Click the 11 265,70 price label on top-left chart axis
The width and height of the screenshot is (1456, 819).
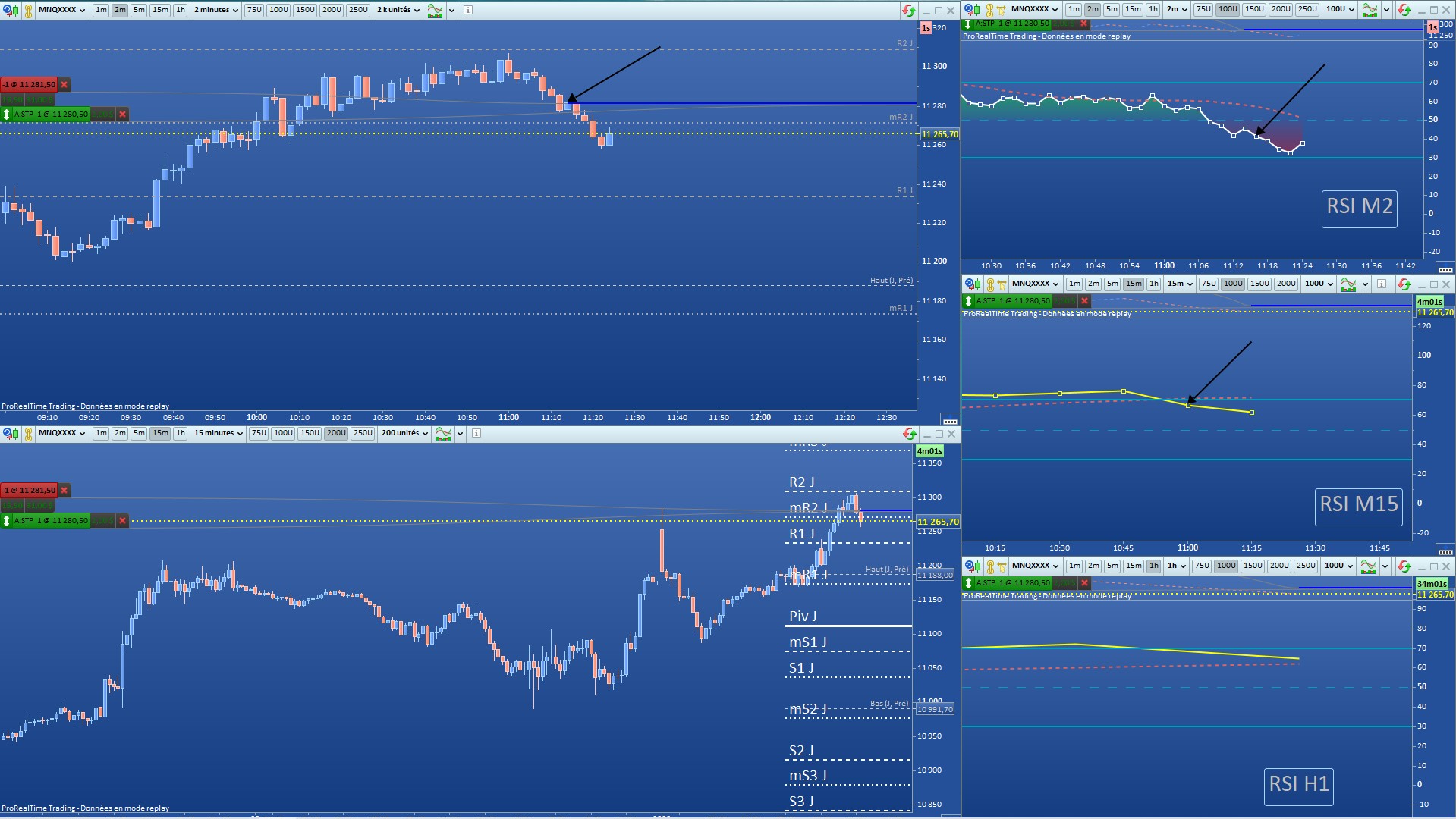[939, 134]
